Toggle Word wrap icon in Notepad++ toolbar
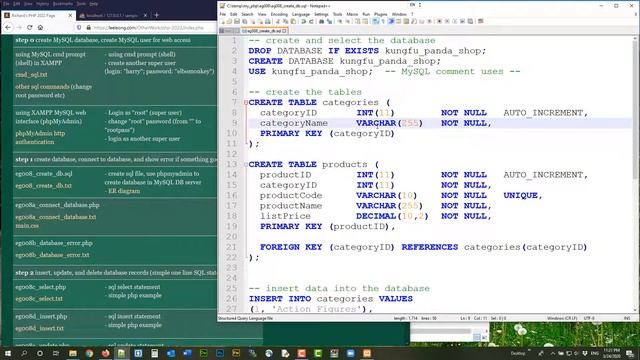Screen dimensions: 640x360 point(376,21)
